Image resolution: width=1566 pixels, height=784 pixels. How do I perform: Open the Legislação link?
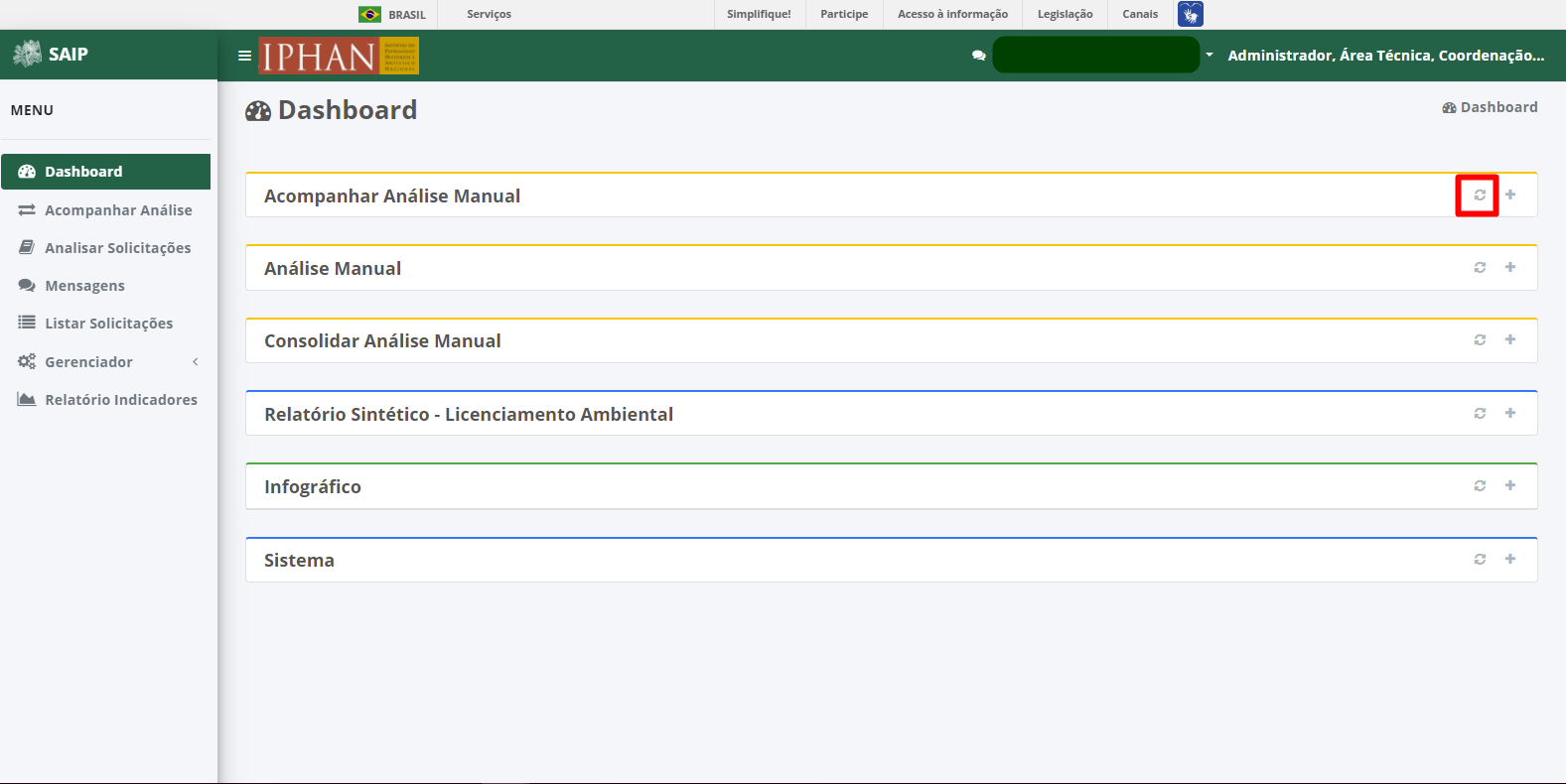(1065, 14)
